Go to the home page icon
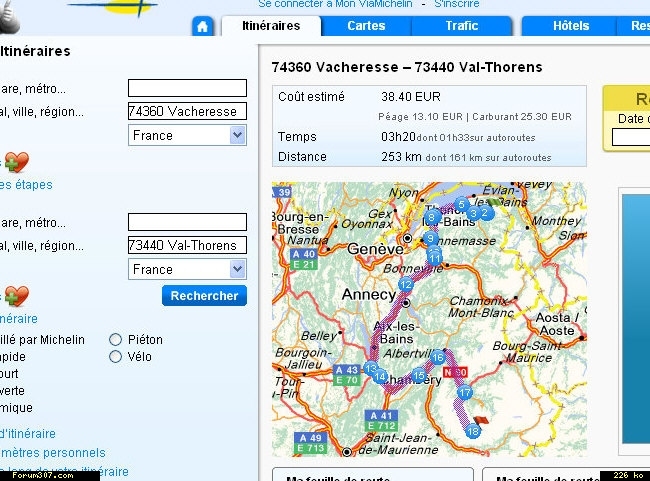The width and height of the screenshot is (650, 481). click(202, 27)
